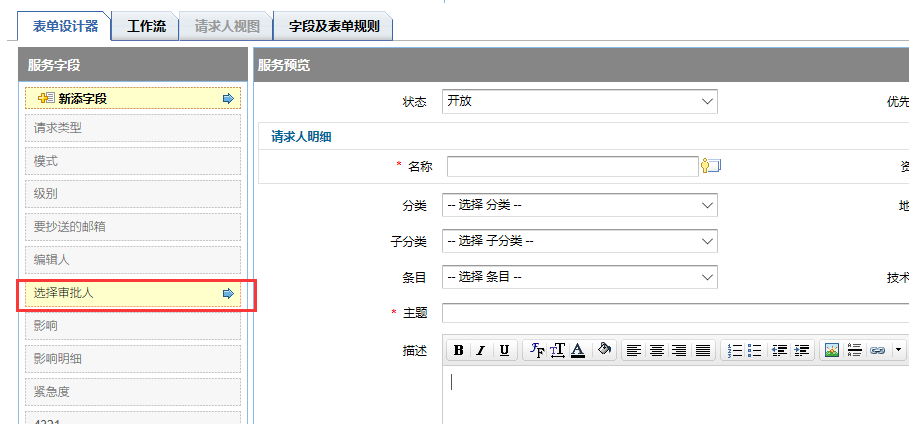Click into the 主题 input field
The width and height of the screenshot is (909, 424).
coord(675,313)
